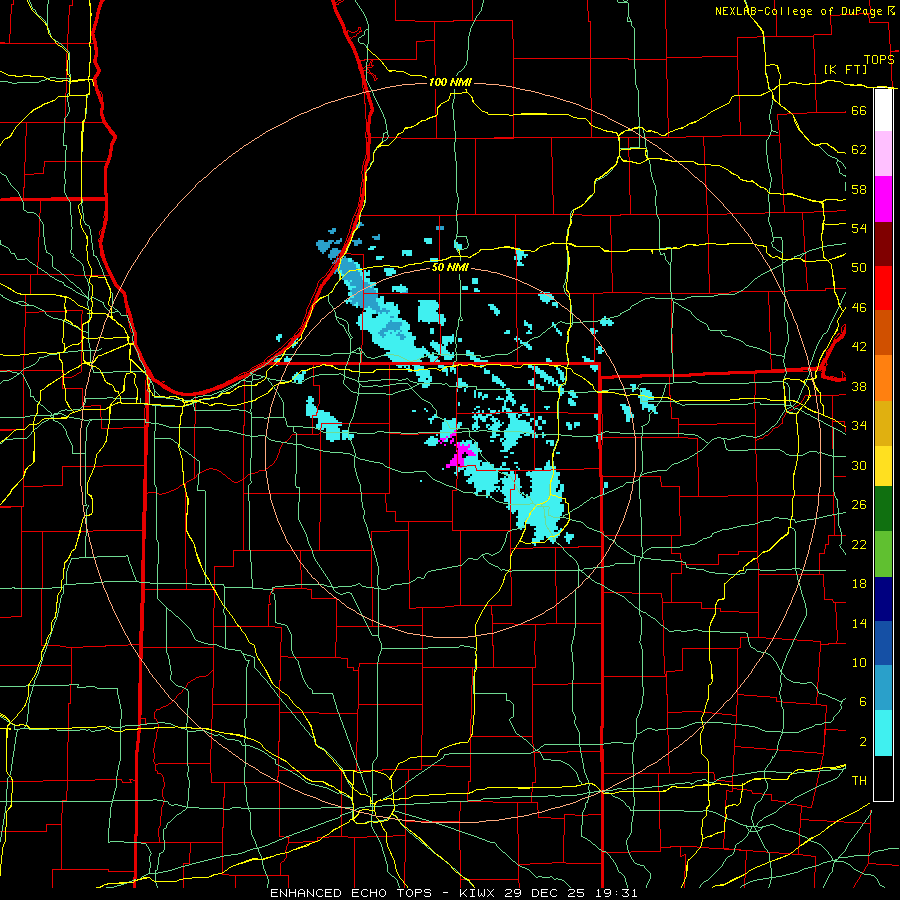Select the bright red legend swatch
The width and height of the screenshot is (900, 900).
[x=883, y=288]
